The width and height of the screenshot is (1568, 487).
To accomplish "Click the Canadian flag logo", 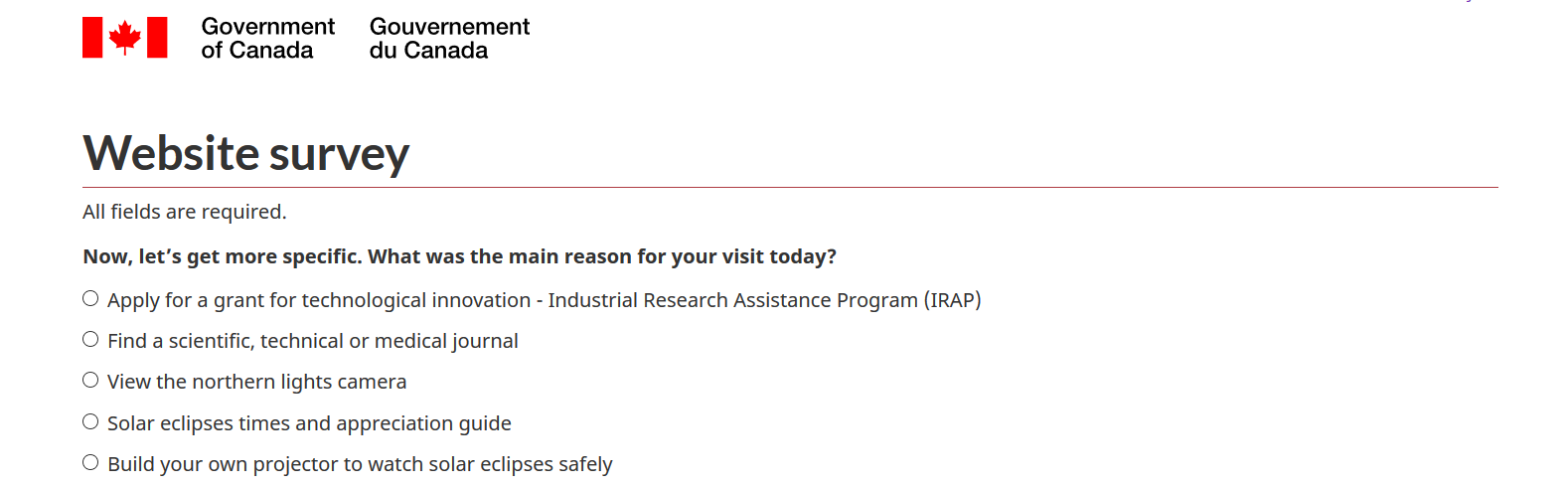I will pyautogui.click(x=124, y=38).
